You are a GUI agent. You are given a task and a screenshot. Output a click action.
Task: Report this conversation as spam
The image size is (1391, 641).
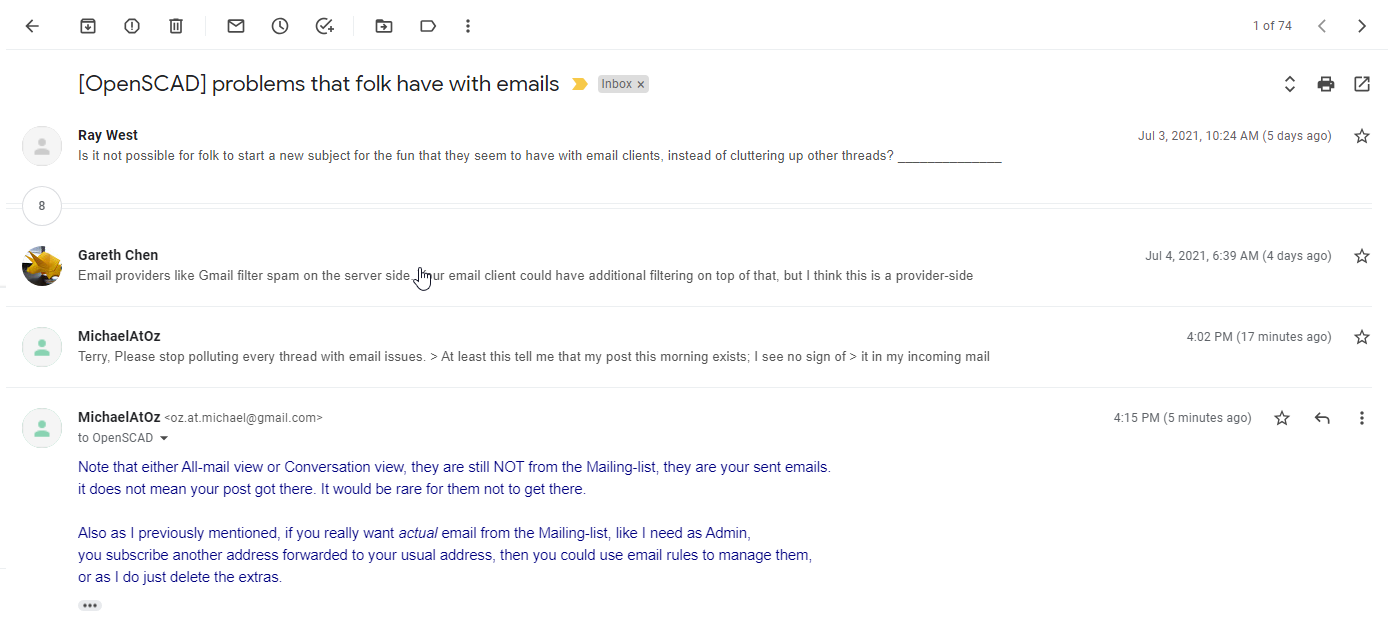(x=132, y=26)
